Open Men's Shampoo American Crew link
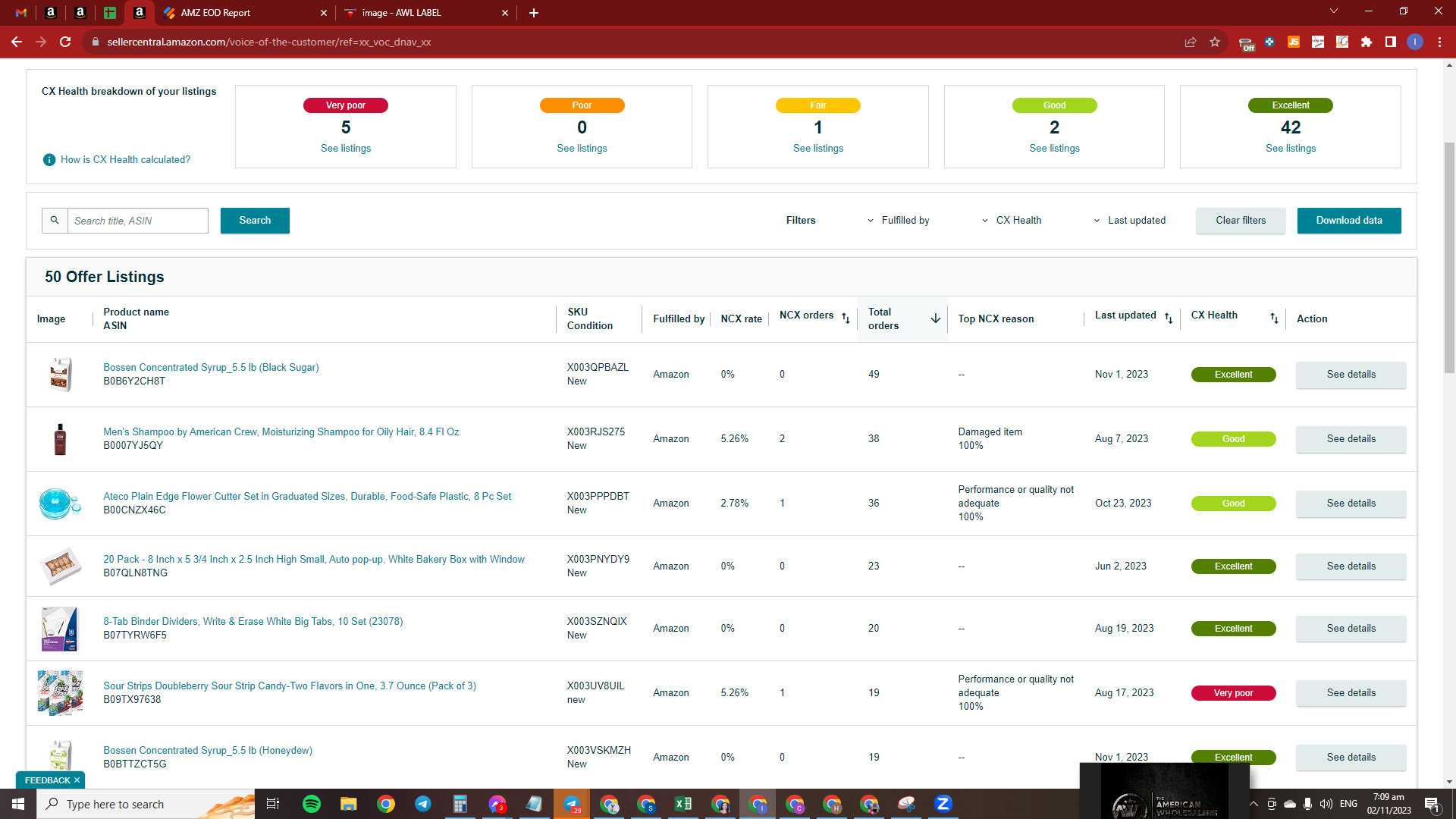This screenshot has height=819, width=1456. 281,431
